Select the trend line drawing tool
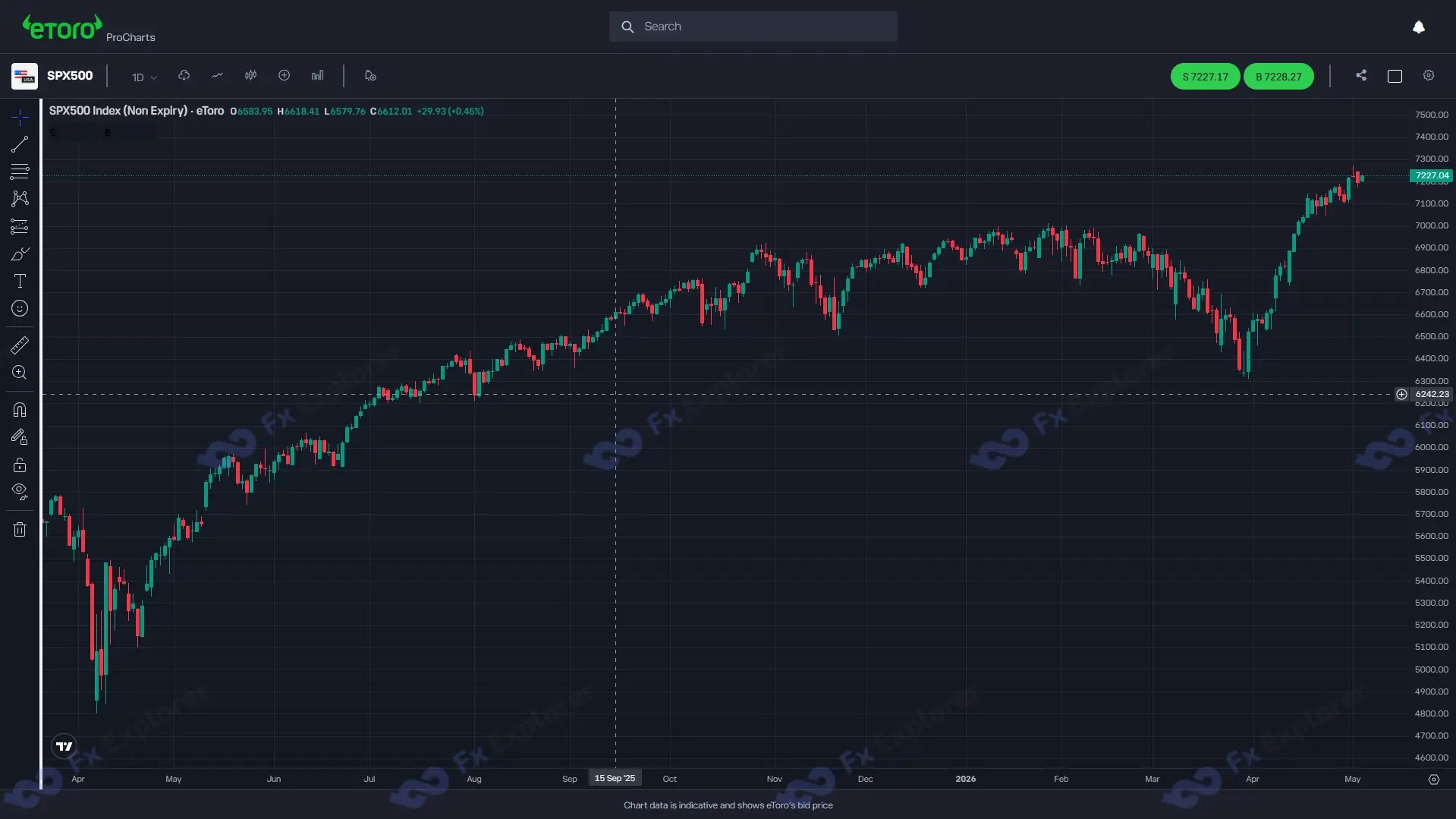This screenshot has height=819, width=1456. coord(20,144)
